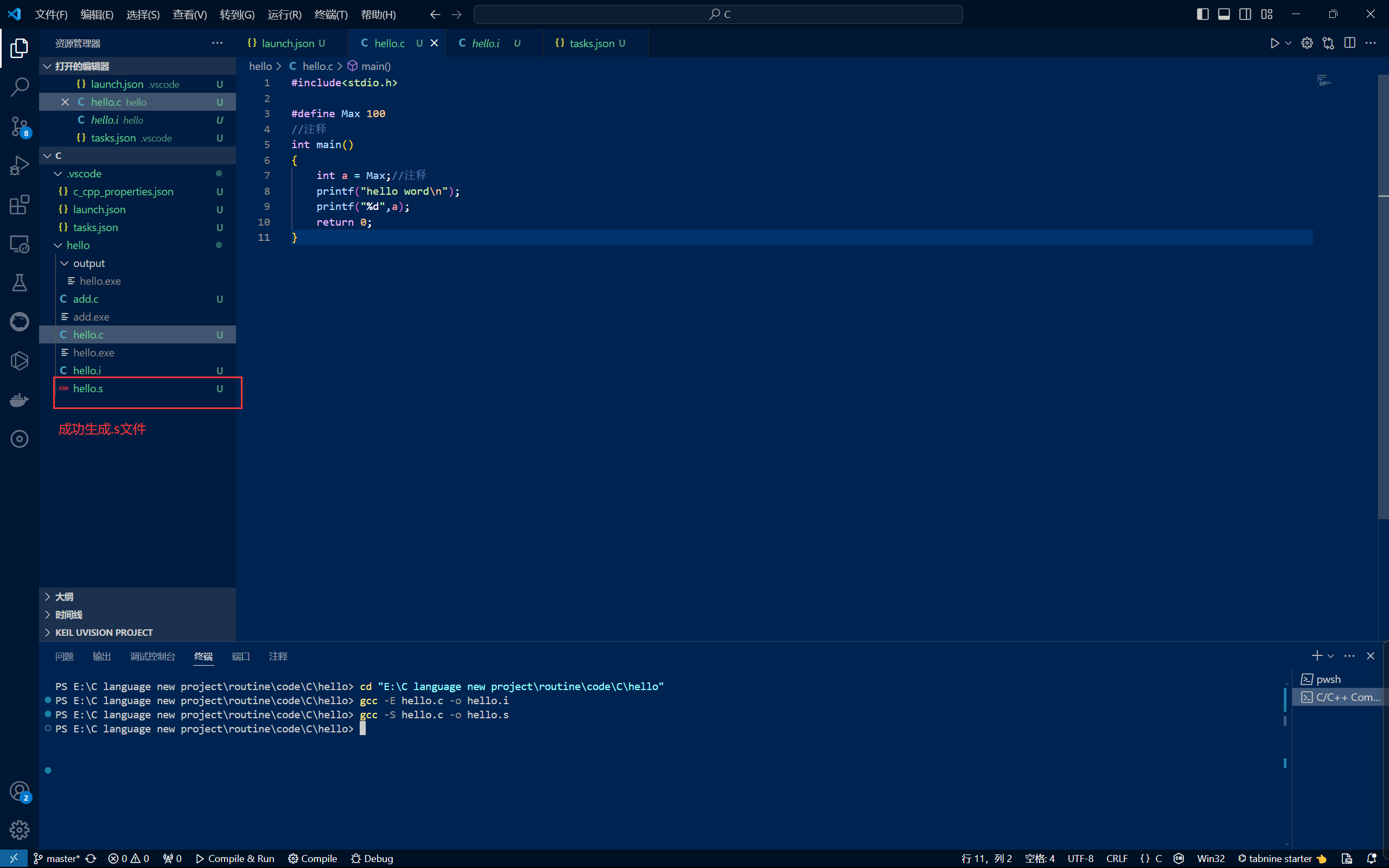Switch to hello.i editor tab
1389x868 pixels.
pos(495,43)
